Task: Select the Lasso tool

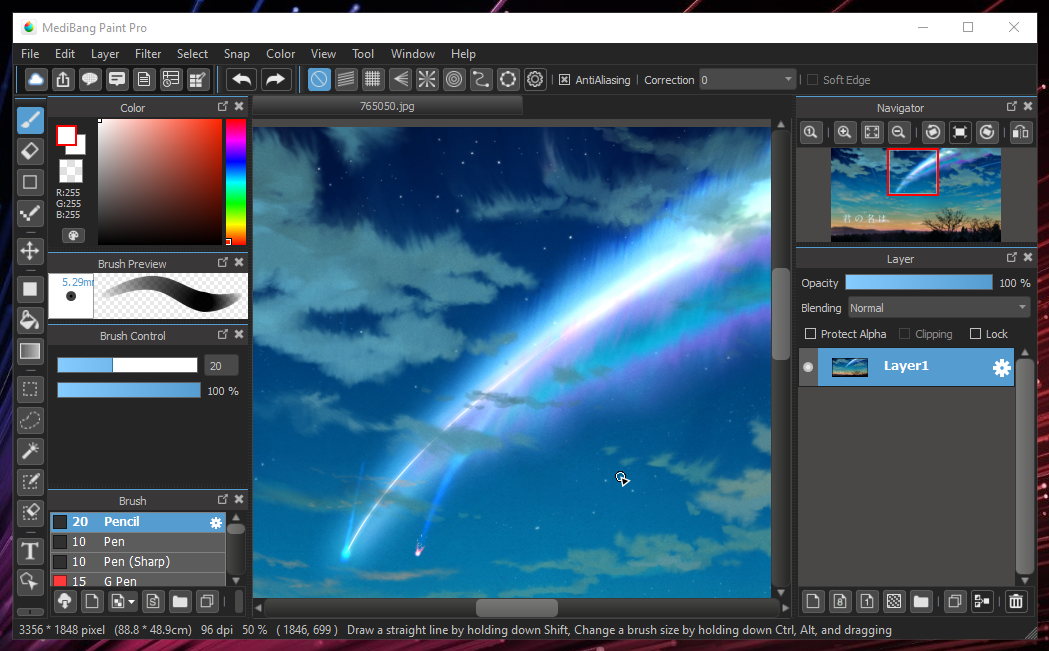Action: (x=30, y=420)
